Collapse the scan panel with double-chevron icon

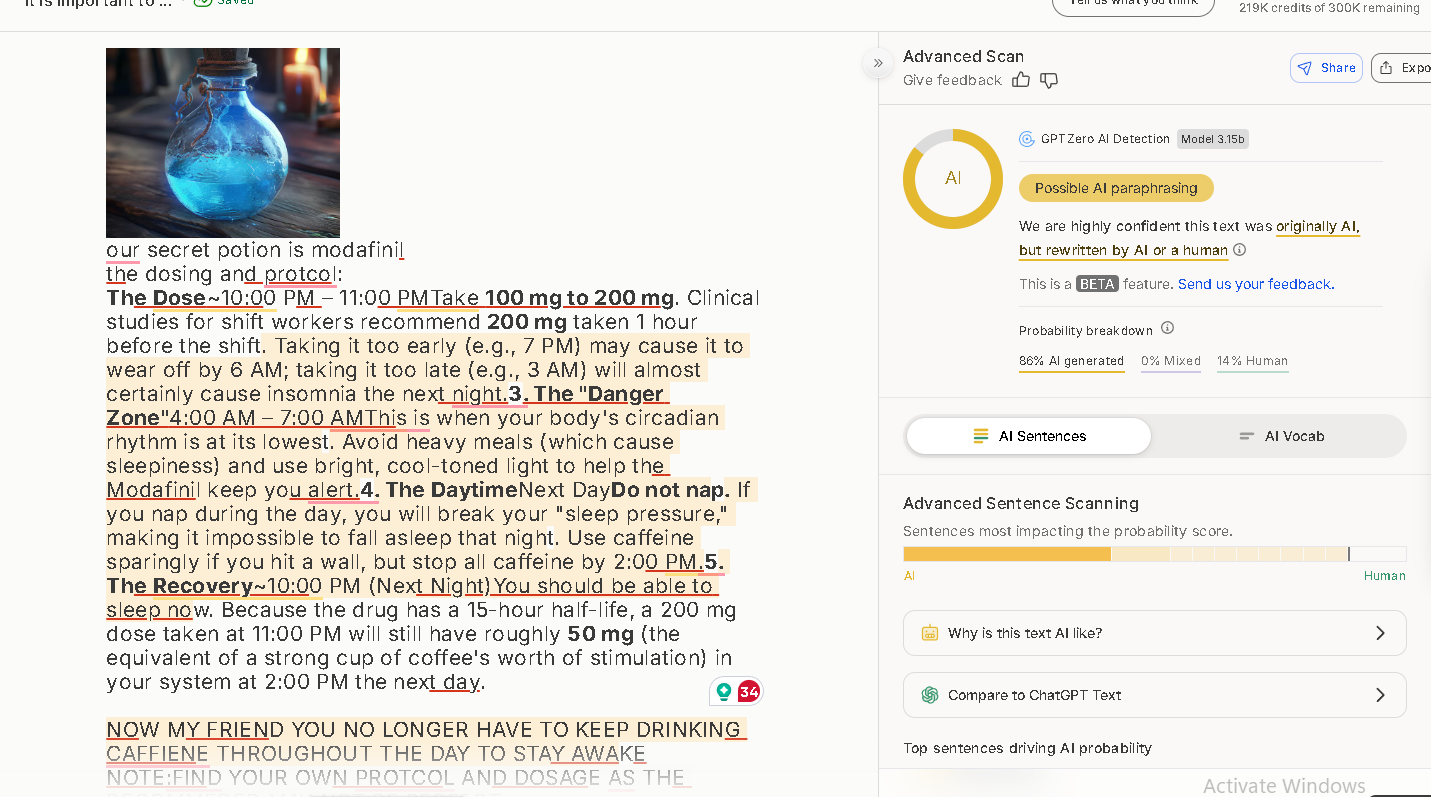878,63
